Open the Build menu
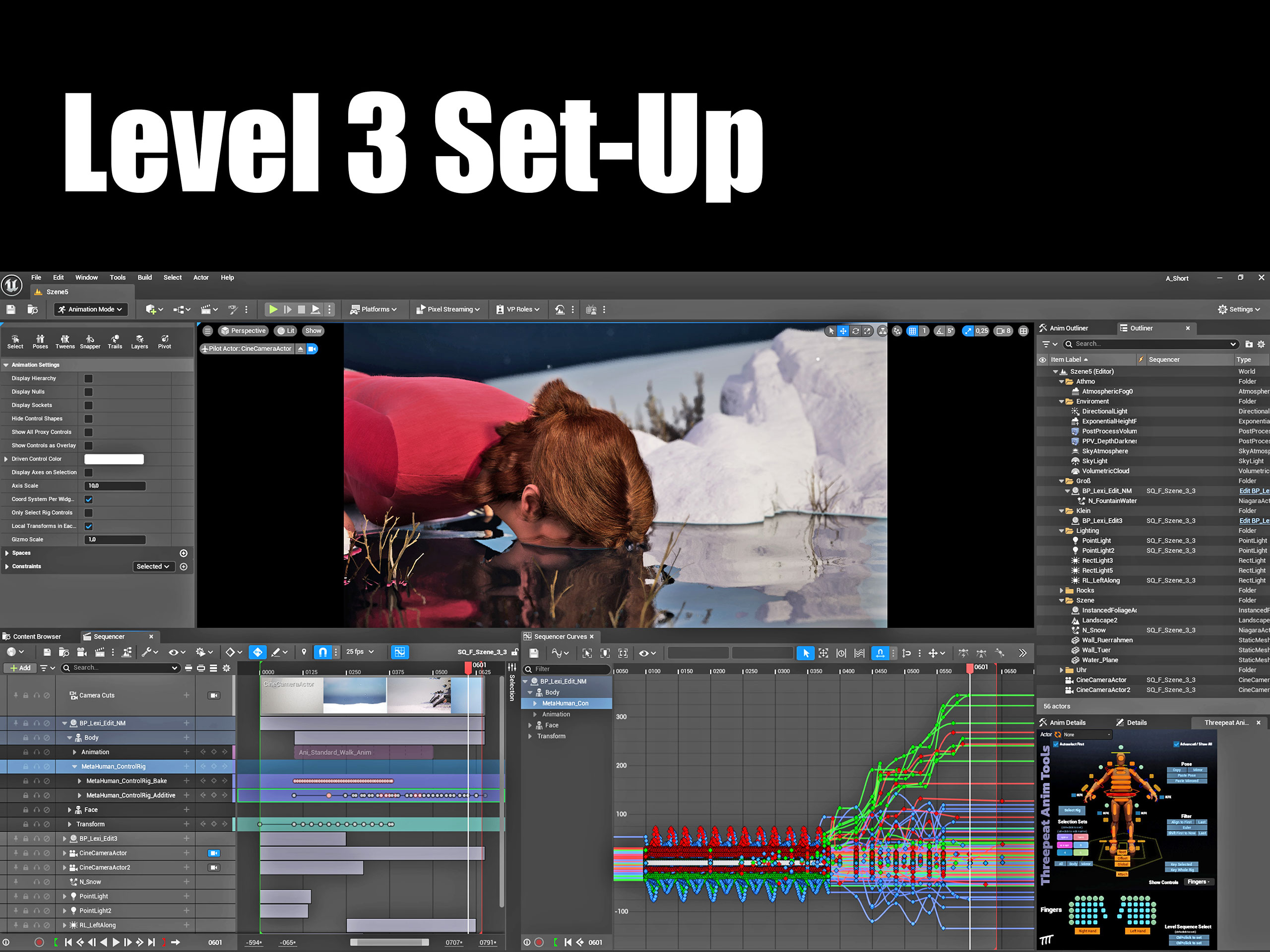 coord(145,277)
